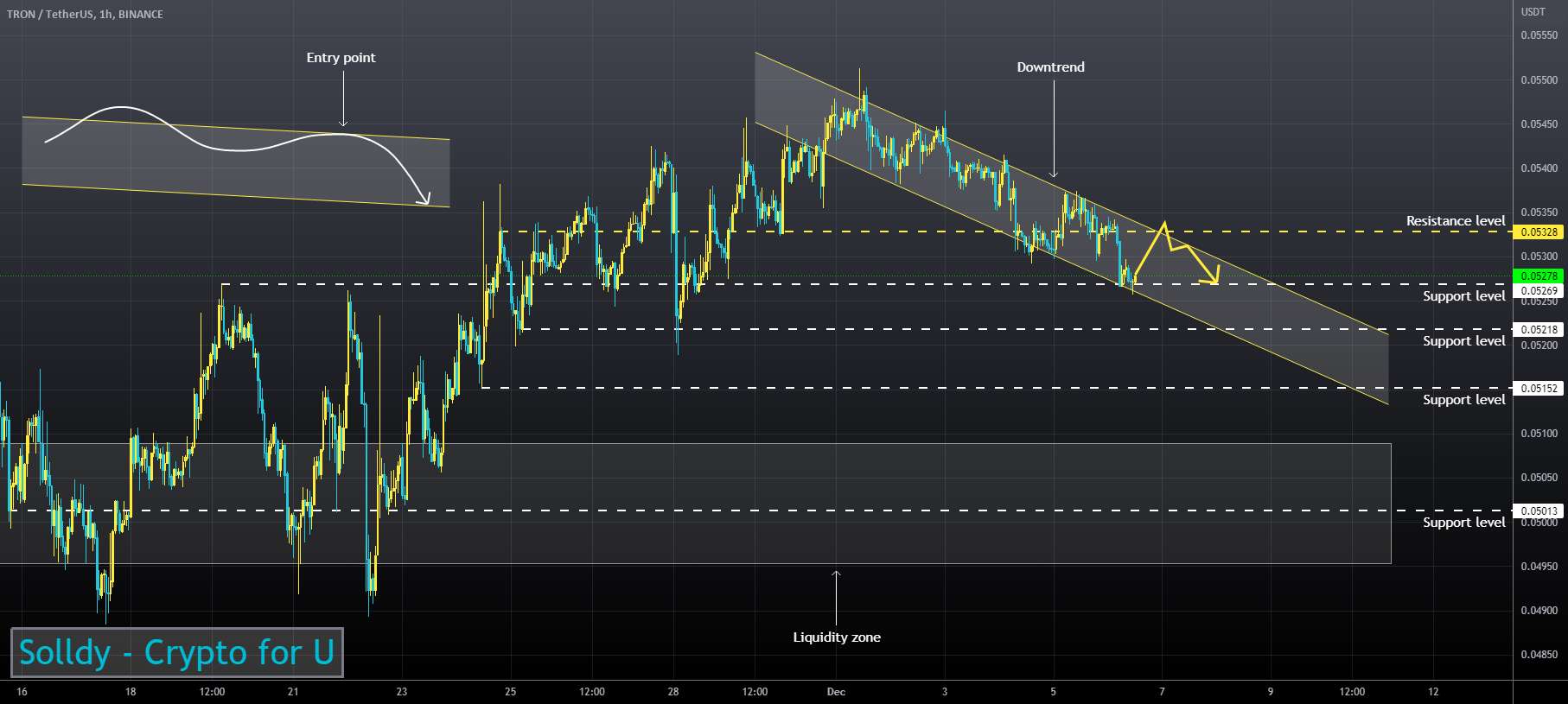
Task: Click the Liquidity zone annotation text
Action: point(837,637)
